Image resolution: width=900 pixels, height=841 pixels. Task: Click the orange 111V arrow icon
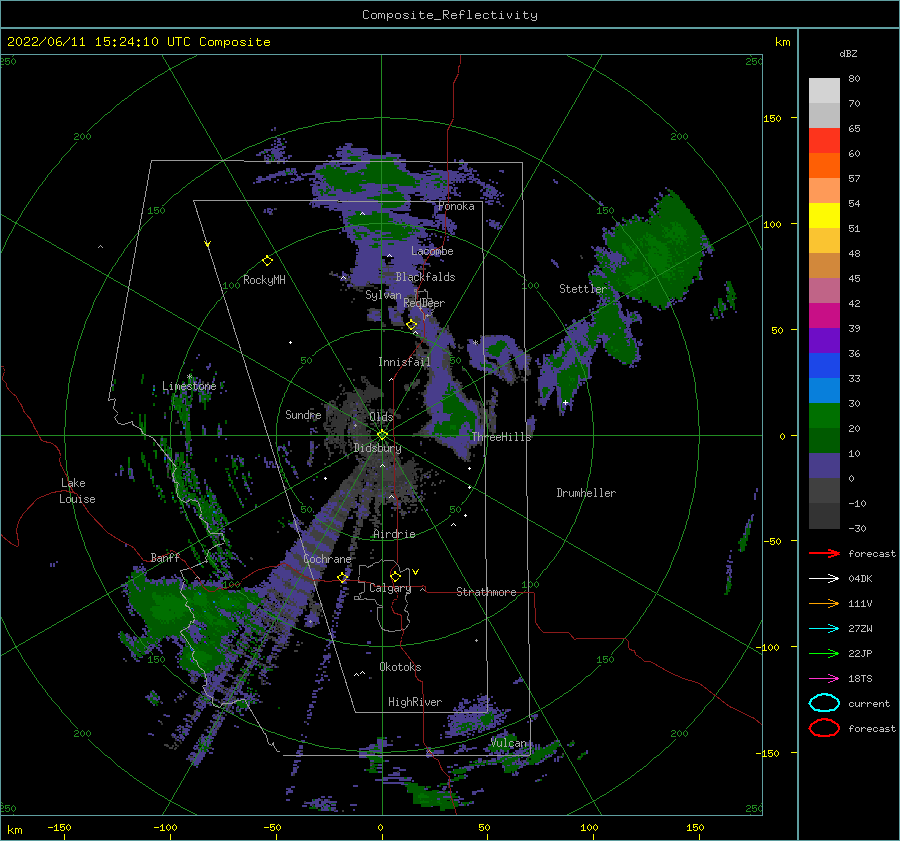click(824, 603)
